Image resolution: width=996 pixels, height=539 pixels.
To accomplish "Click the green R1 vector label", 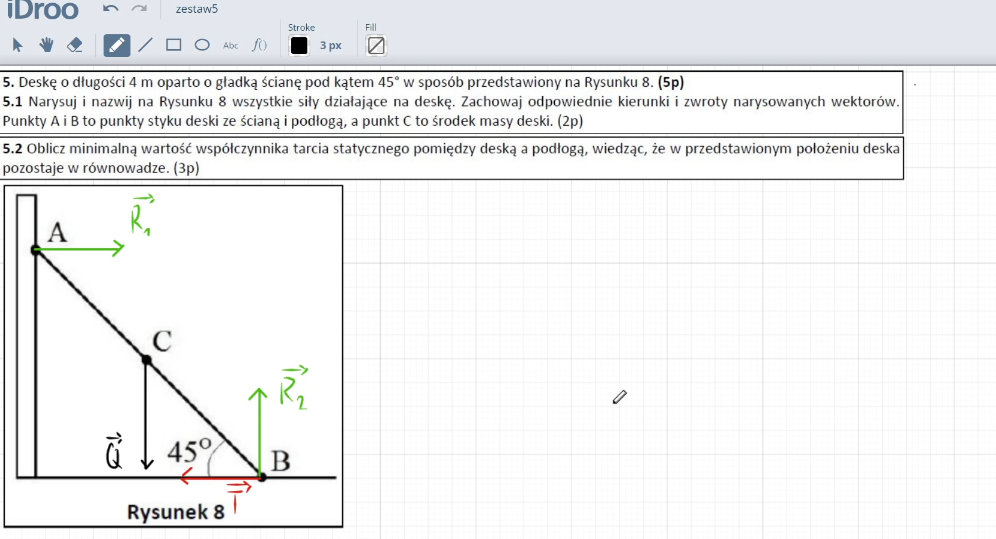I will coord(141,217).
